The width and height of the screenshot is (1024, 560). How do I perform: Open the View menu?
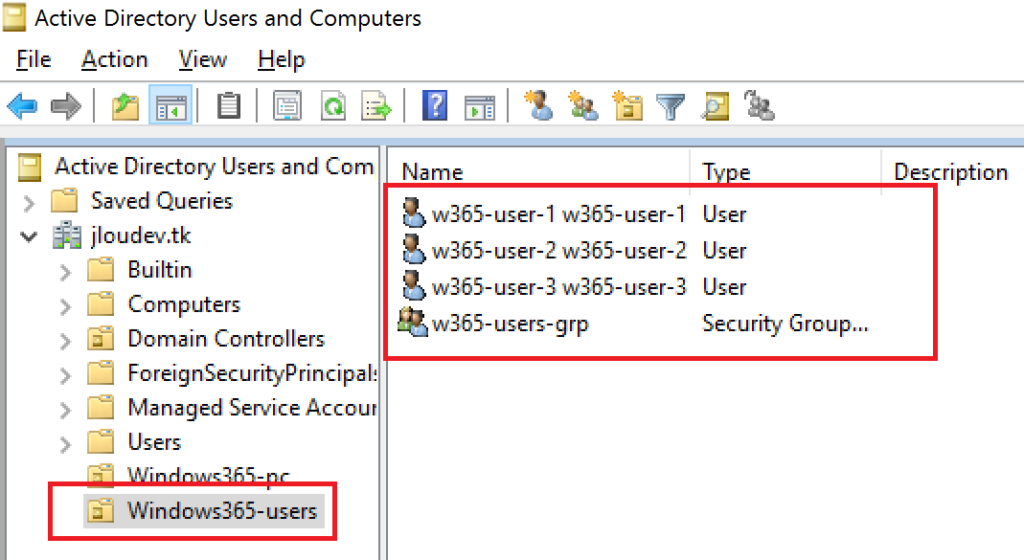(203, 59)
